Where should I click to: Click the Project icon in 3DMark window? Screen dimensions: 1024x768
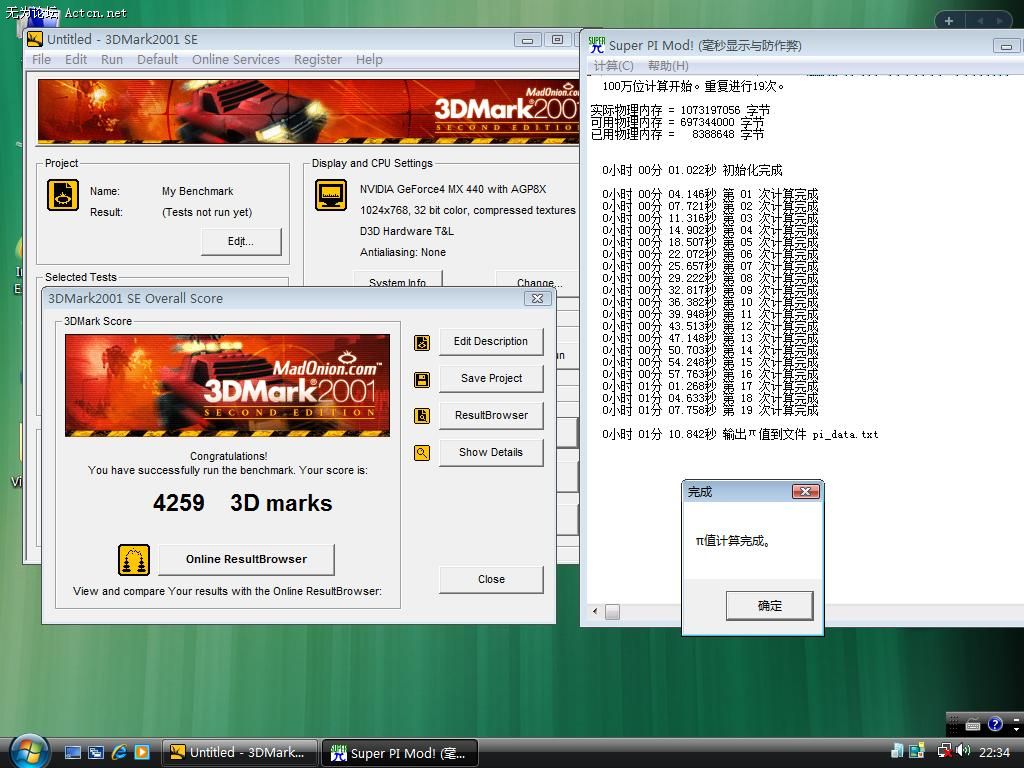click(63, 195)
